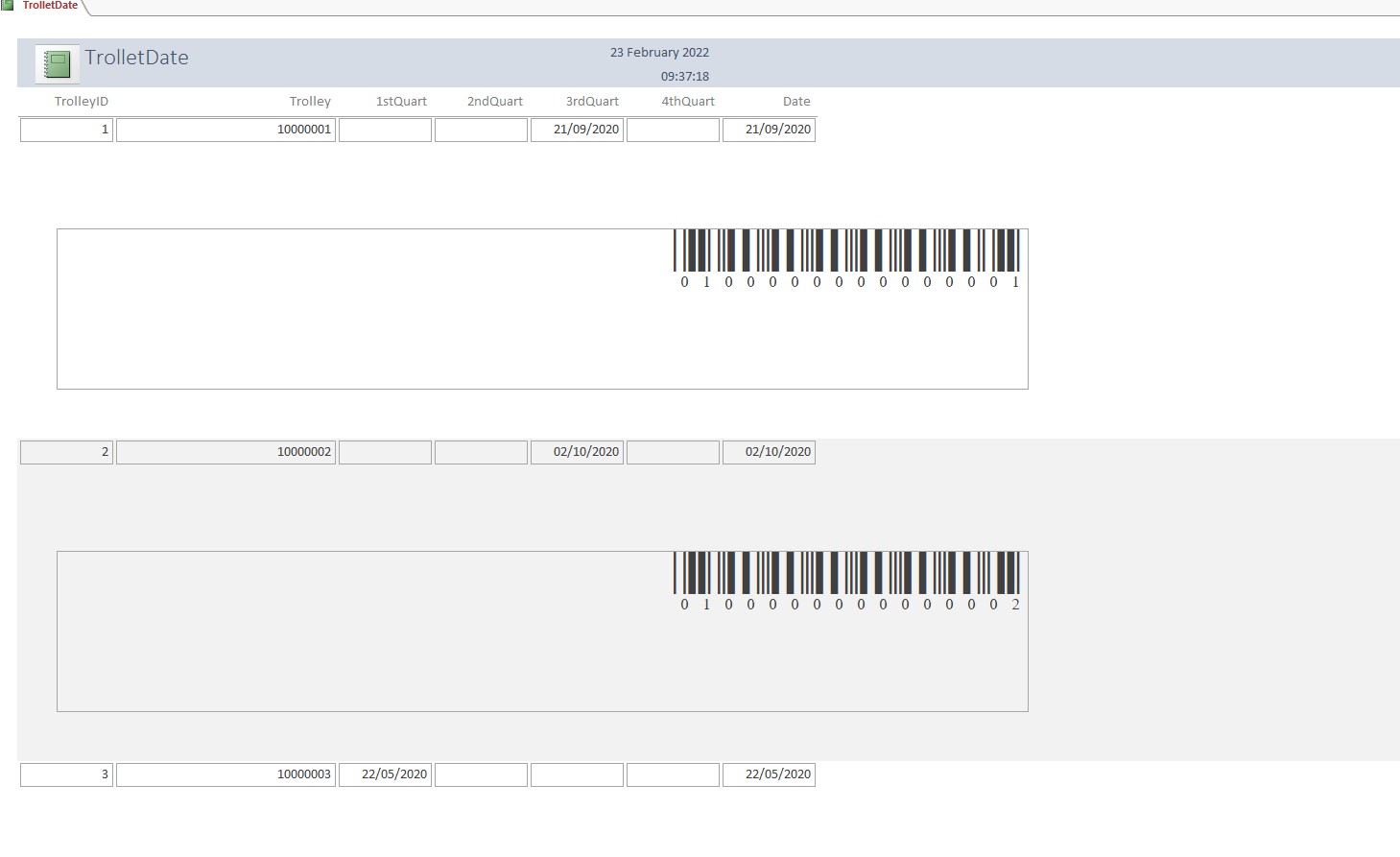Click the date 23 February 2022

659,53
